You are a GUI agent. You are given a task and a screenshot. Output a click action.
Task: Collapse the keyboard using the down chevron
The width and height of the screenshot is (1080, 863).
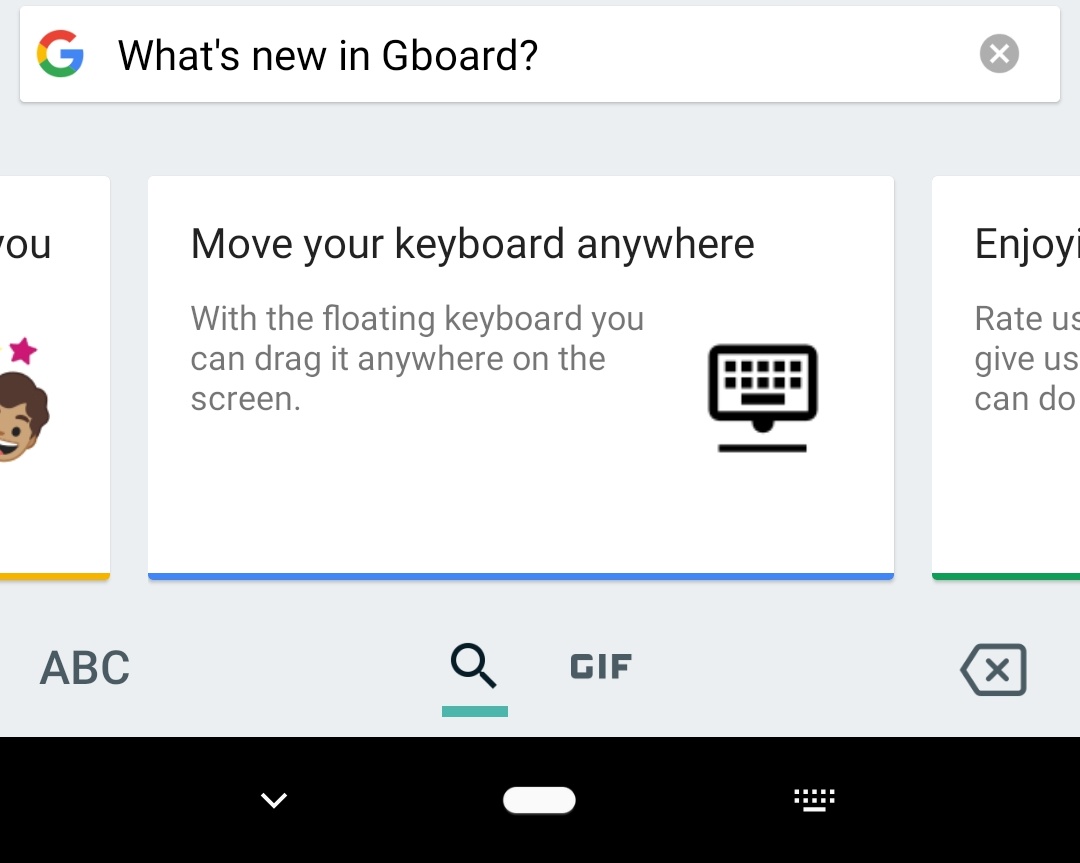pyautogui.click(x=273, y=800)
